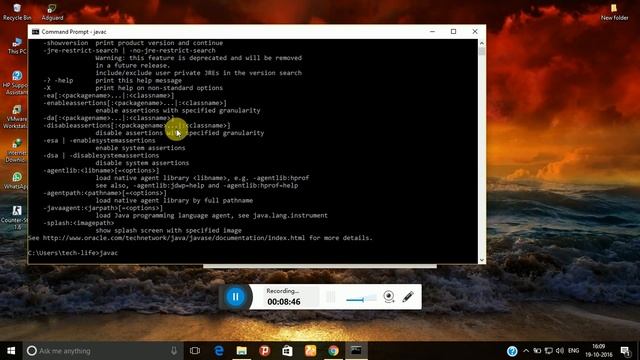The width and height of the screenshot is (640, 360).
Task: Click the '-splash:<imagepath>' option line
Action: click(79, 223)
